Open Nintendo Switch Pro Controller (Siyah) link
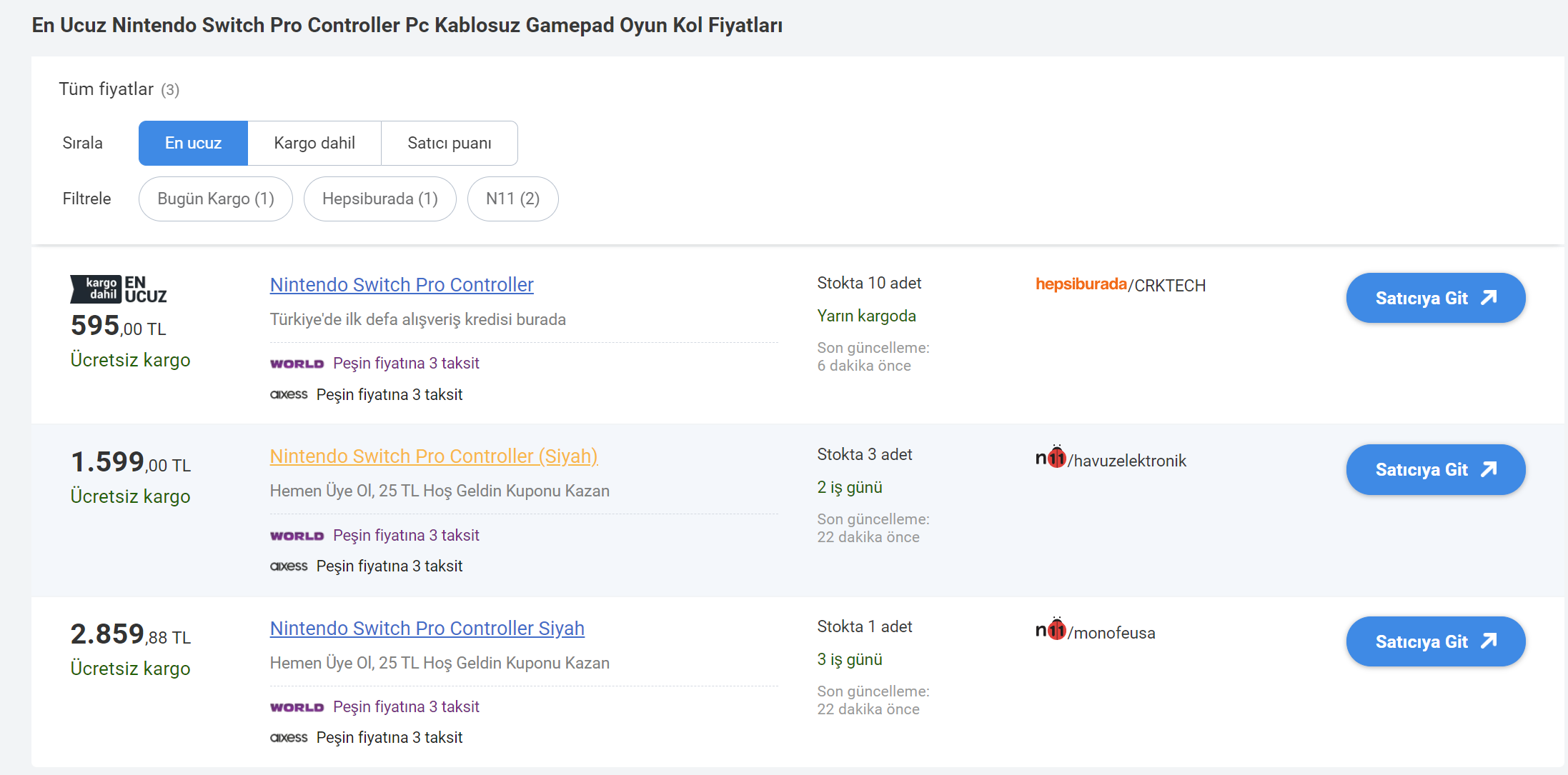The image size is (1568, 775). 434,456
